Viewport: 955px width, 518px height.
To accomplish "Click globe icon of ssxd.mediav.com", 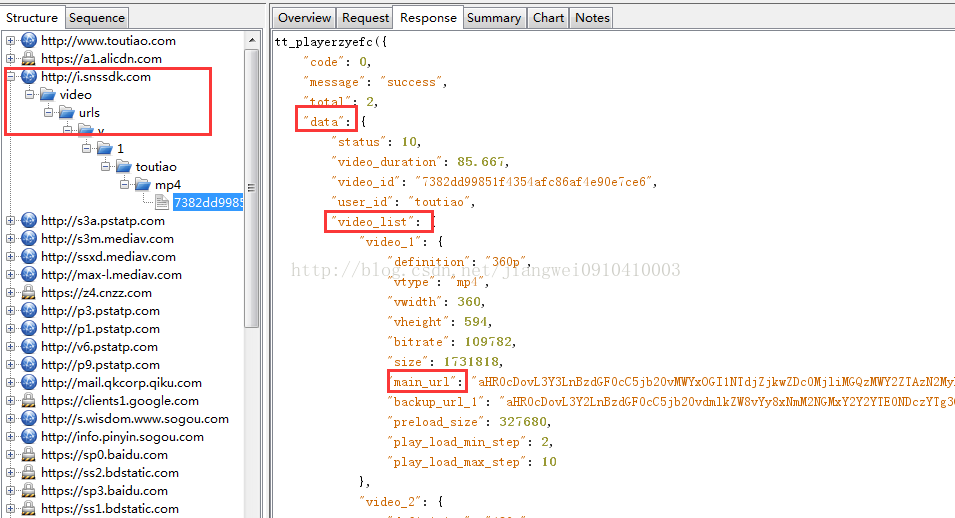I will [x=29, y=257].
